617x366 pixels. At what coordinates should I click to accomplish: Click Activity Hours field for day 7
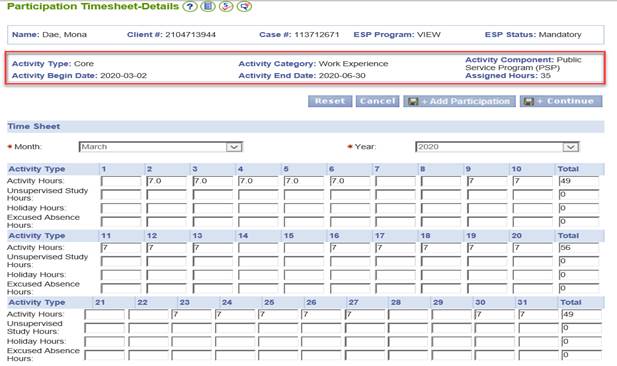(395, 181)
